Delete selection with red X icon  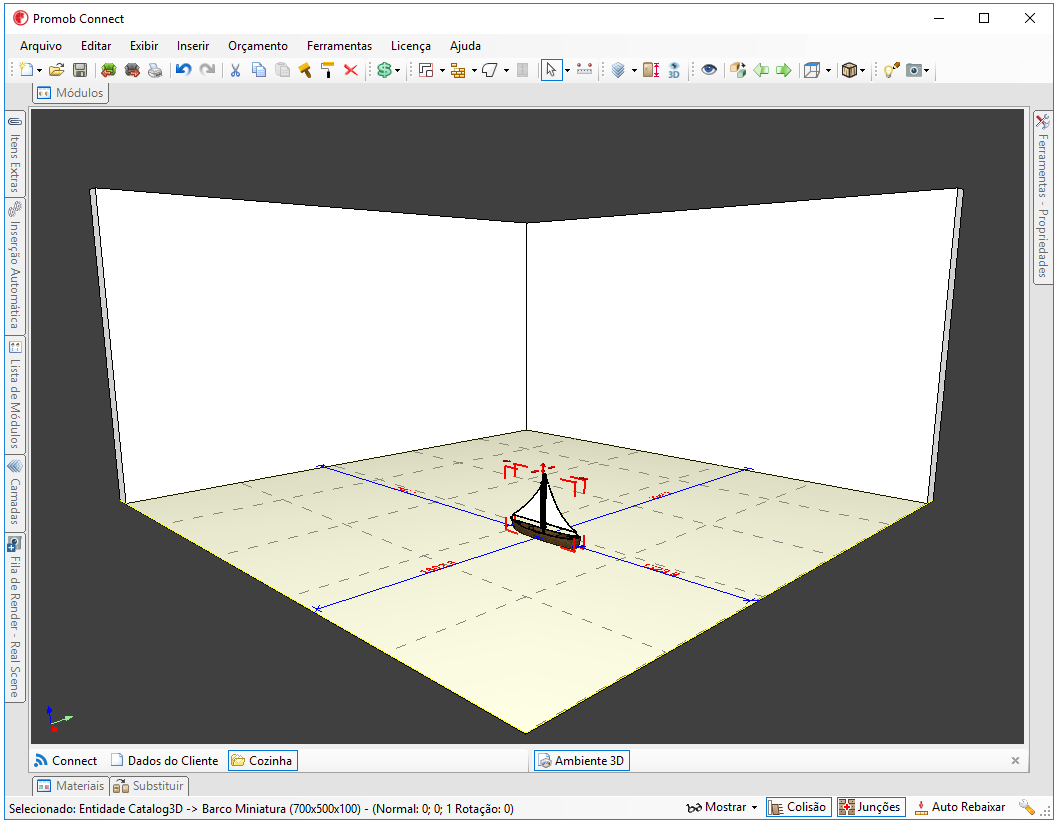pyautogui.click(x=351, y=70)
